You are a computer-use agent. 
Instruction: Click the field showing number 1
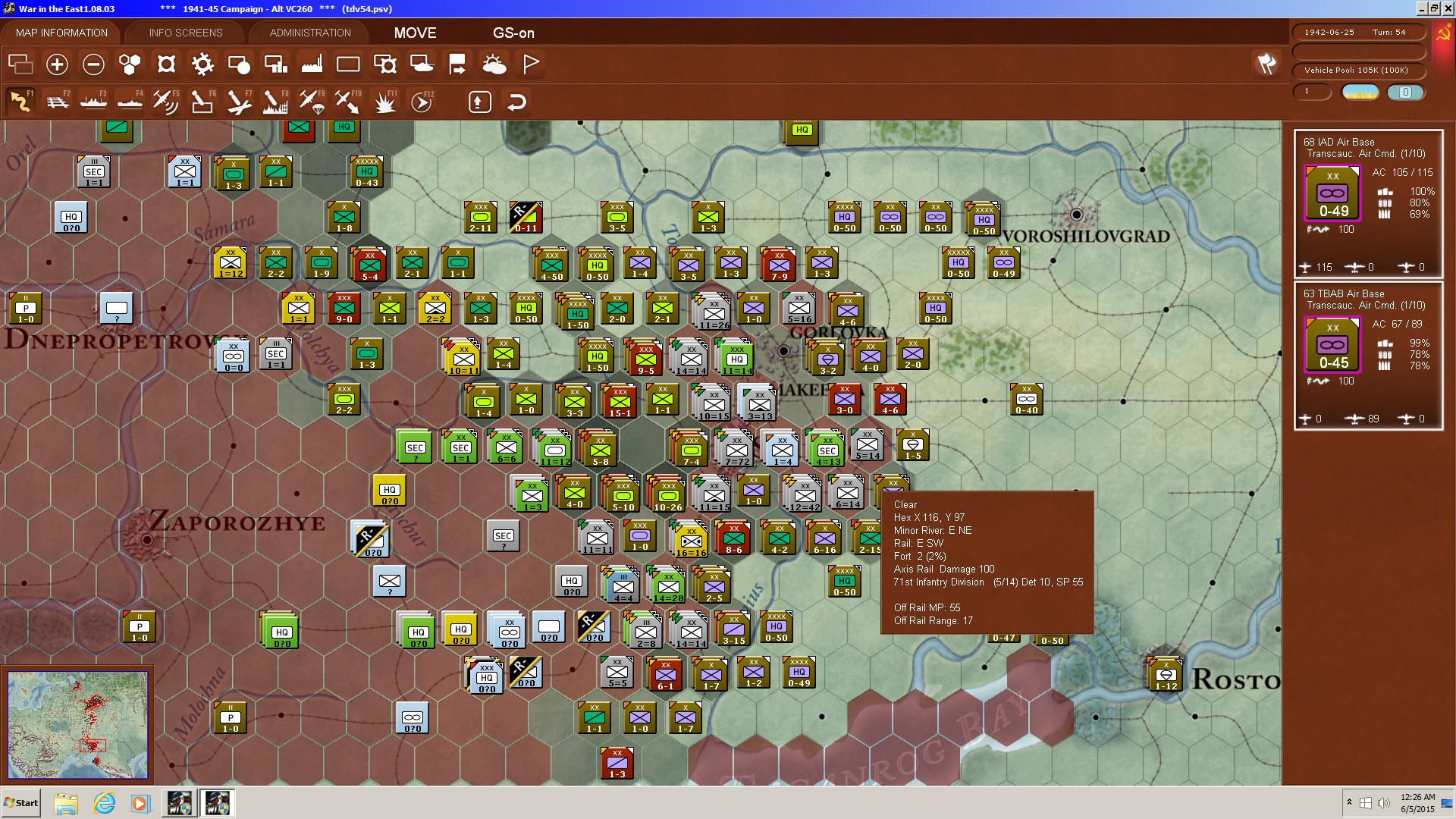[x=1312, y=92]
